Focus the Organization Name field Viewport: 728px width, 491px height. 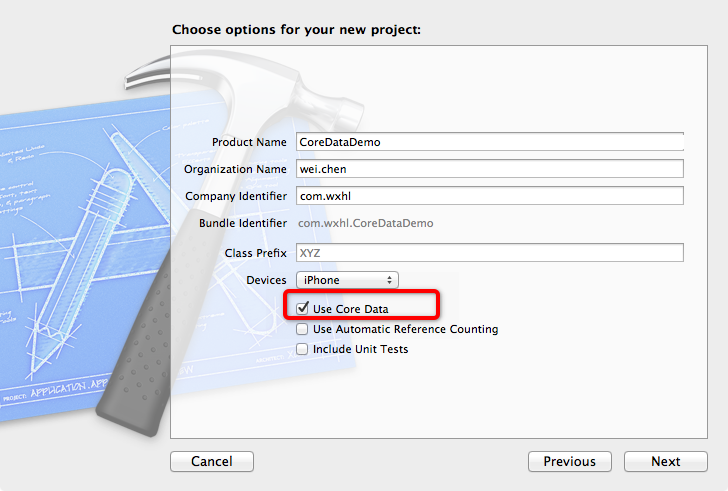[489, 169]
